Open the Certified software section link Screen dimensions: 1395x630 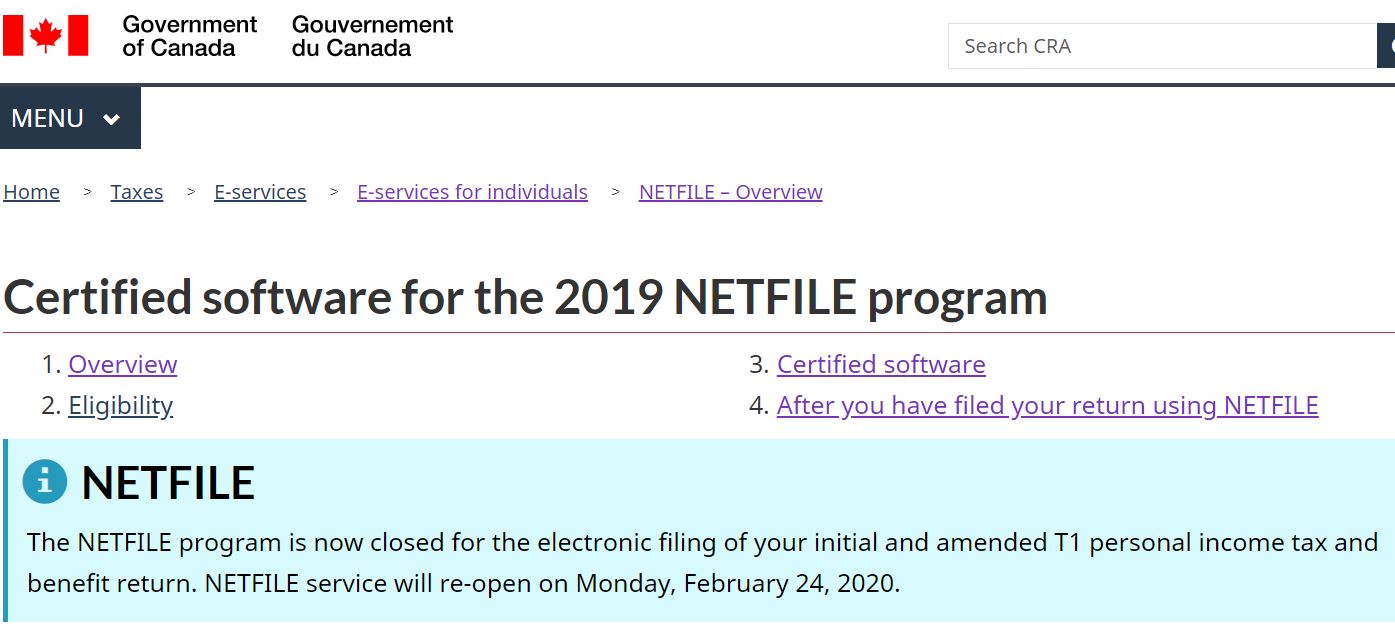point(881,364)
